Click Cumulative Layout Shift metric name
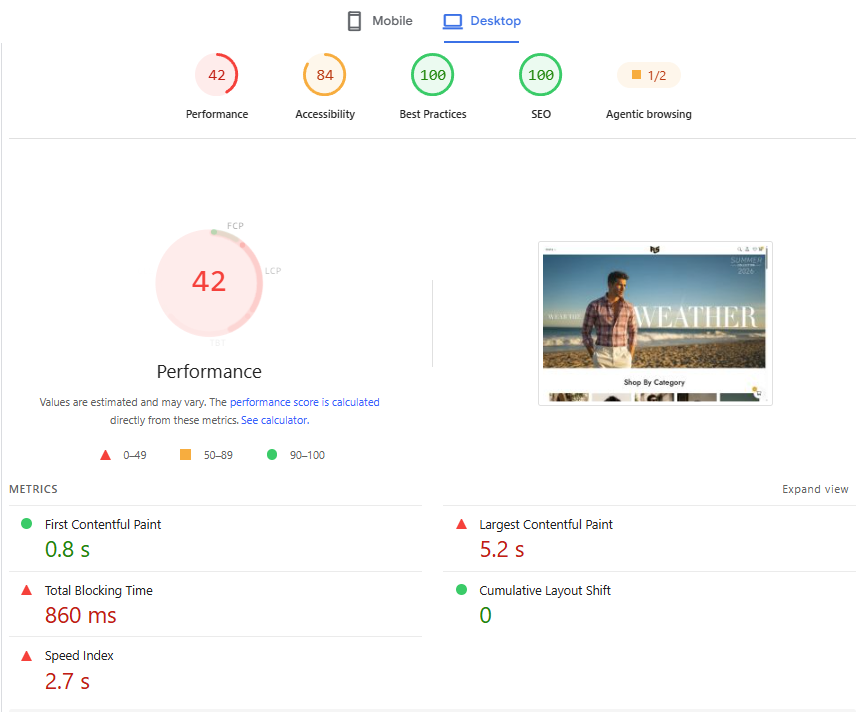Screen dimensions: 863x712 click(x=545, y=591)
